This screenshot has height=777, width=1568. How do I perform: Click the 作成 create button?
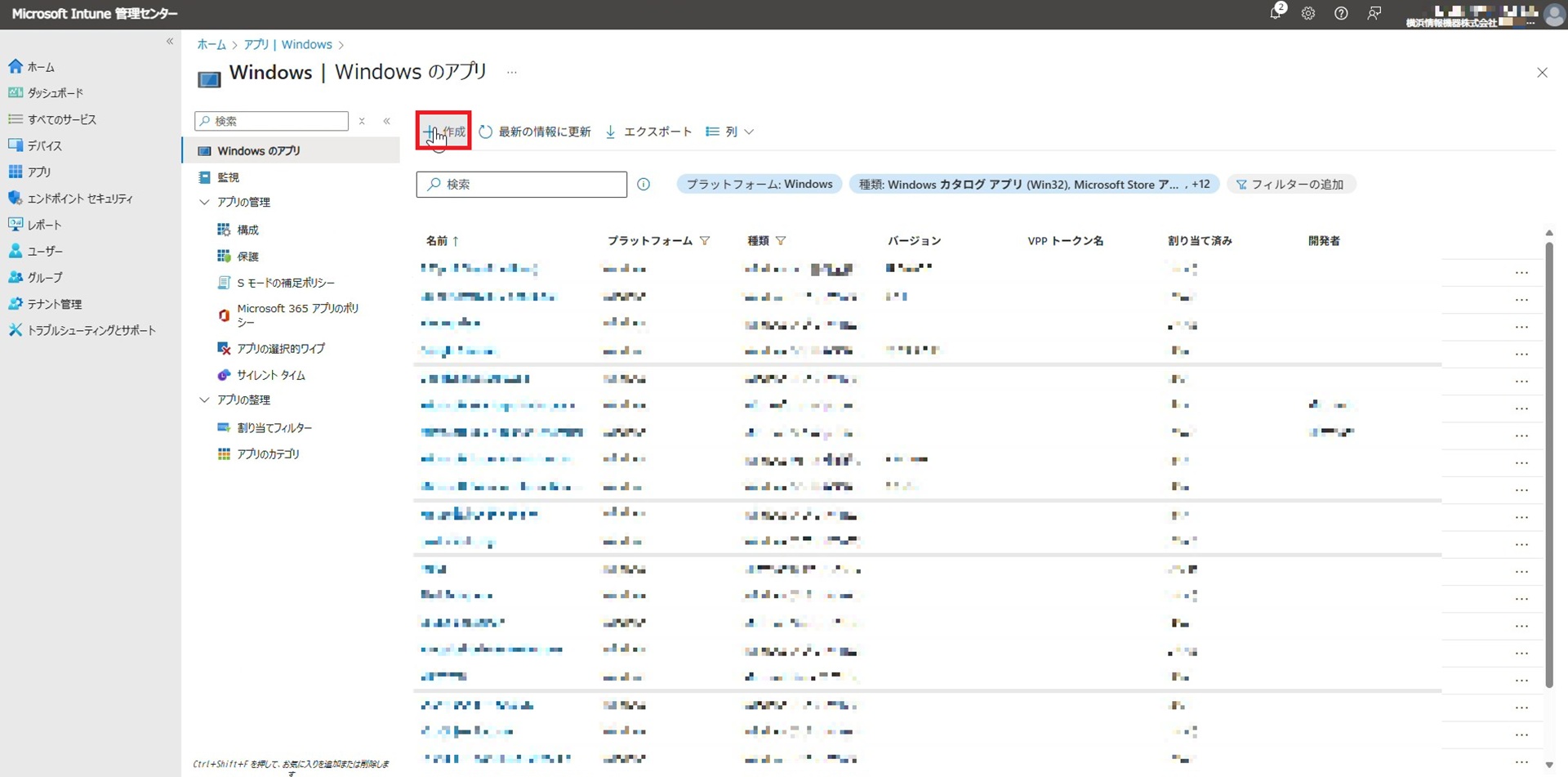point(444,132)
